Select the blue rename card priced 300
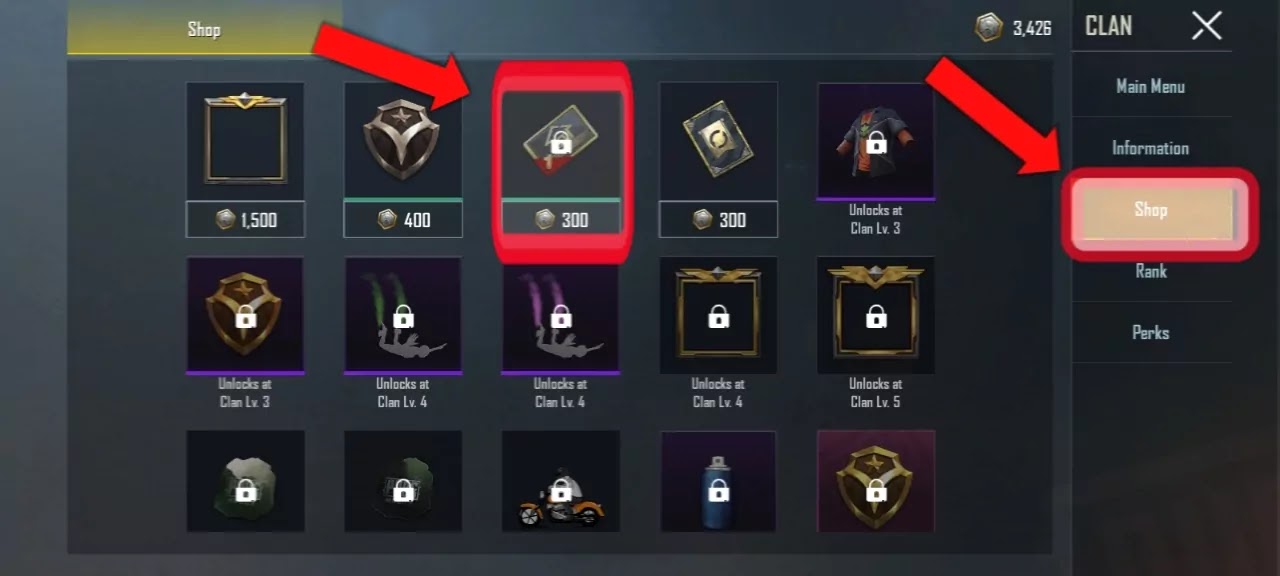The height and width of the screenshot is (576, 1280). click(x=718, y=160)
